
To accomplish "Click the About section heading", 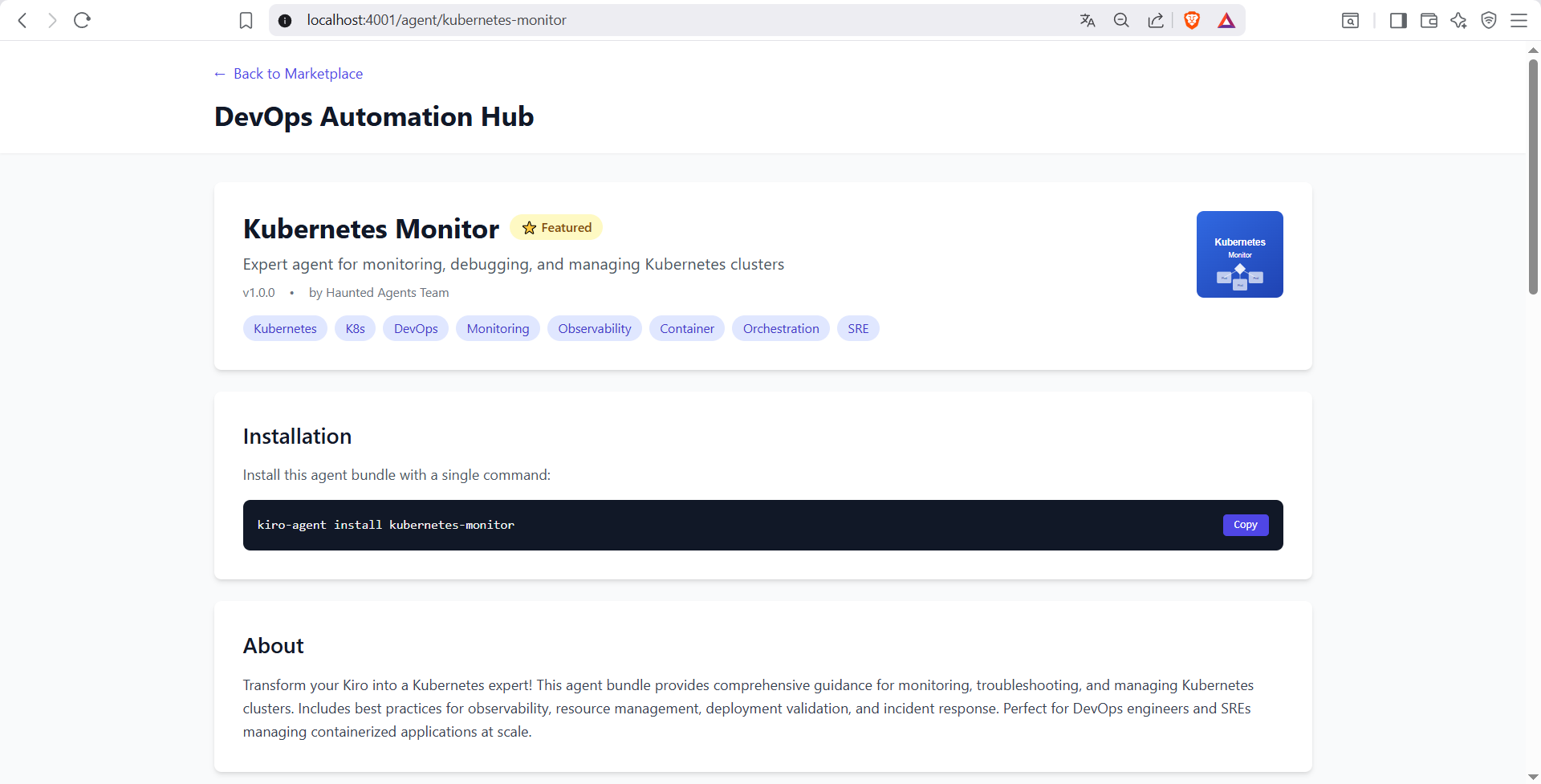I will [274, 646].
